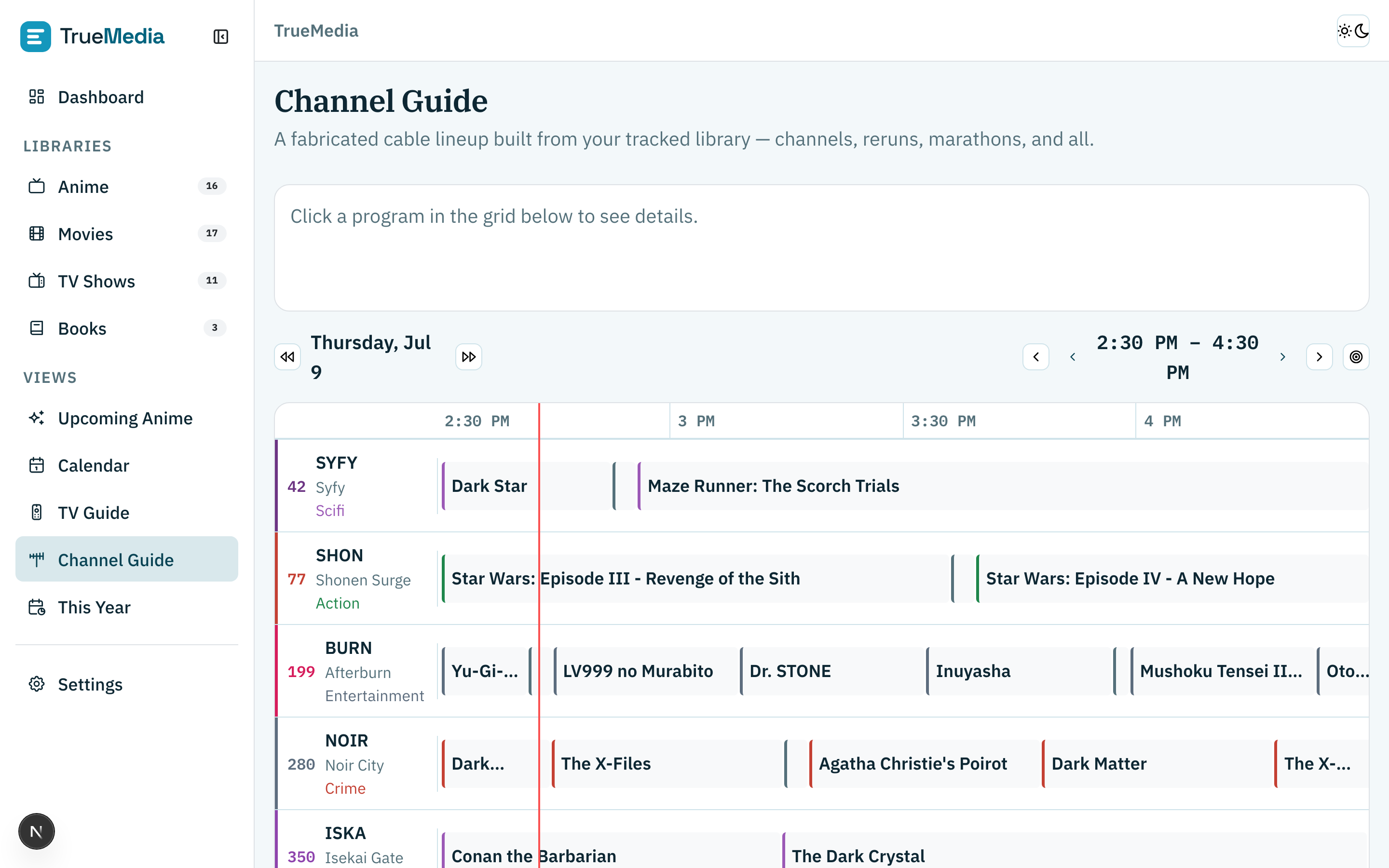The width and height of the screenshot is (1389, 868).
Task: Open the Anime library
Action: (x=126, y=187)
